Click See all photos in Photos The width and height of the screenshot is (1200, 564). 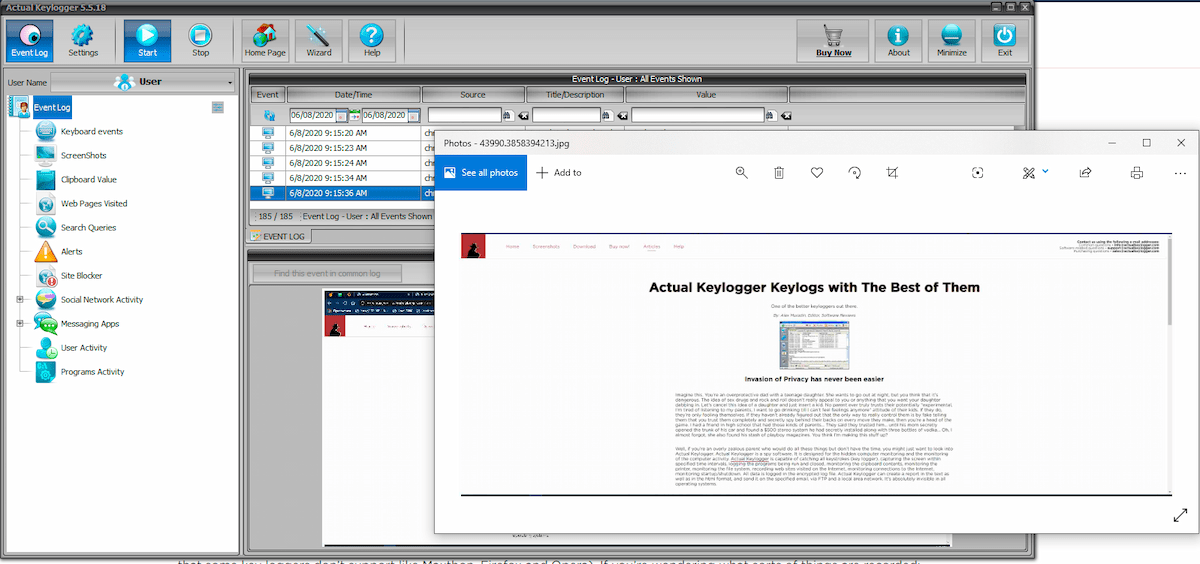(x=481, y=172)
